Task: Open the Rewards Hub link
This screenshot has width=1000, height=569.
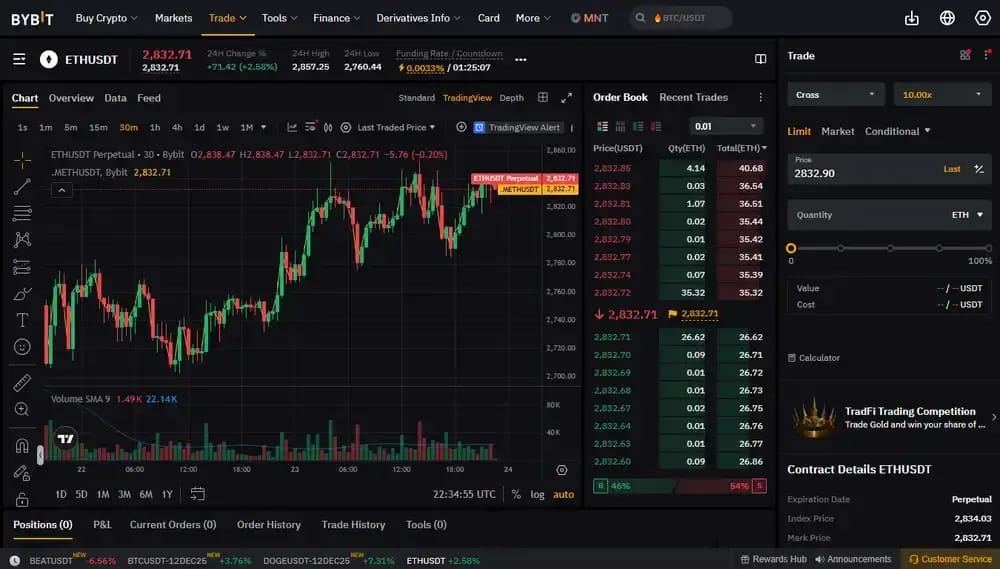Action: point(773,559)
